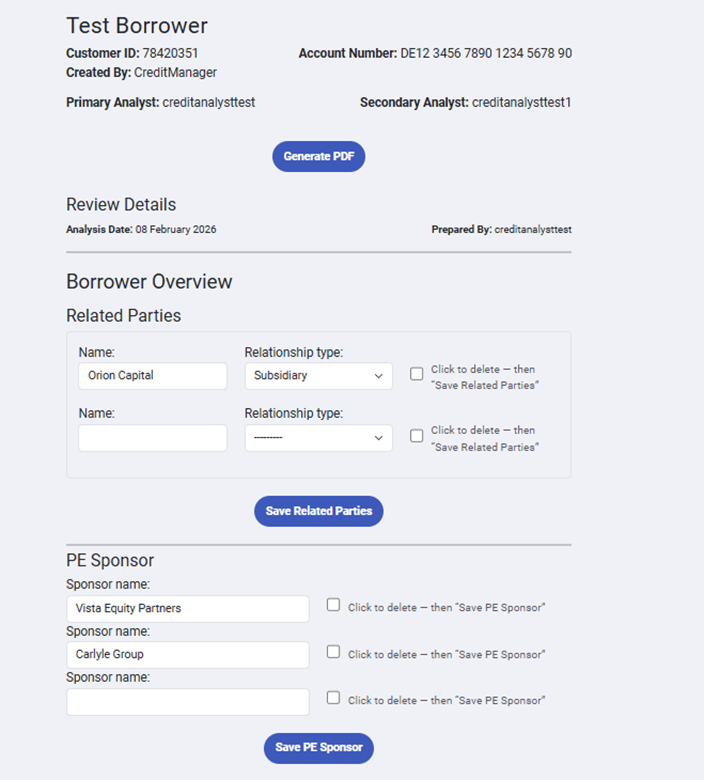Click the Review Details section heading
704x780 pixels.
(x=121, y=205)
